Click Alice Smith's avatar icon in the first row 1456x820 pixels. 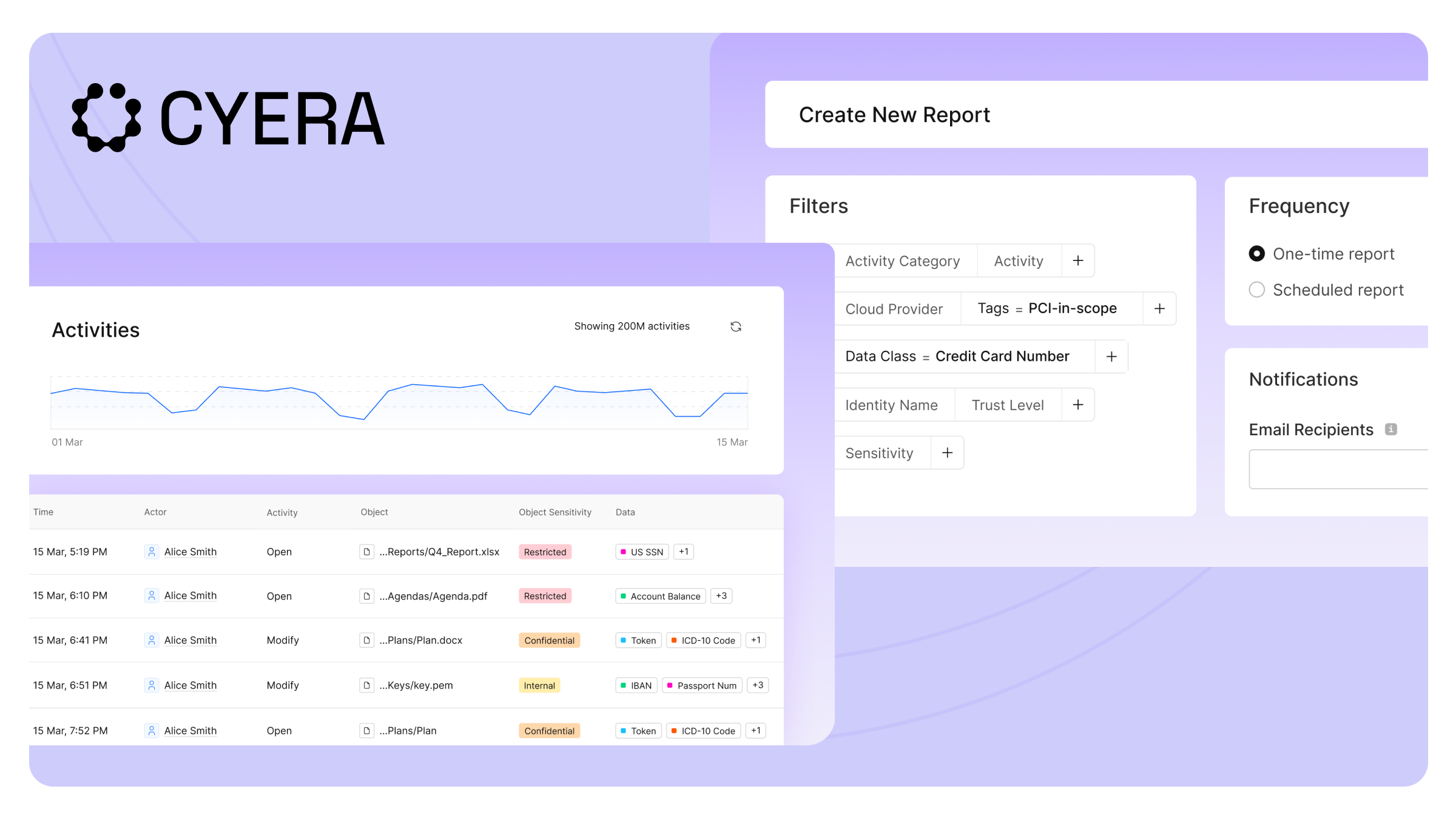point(151,552)
